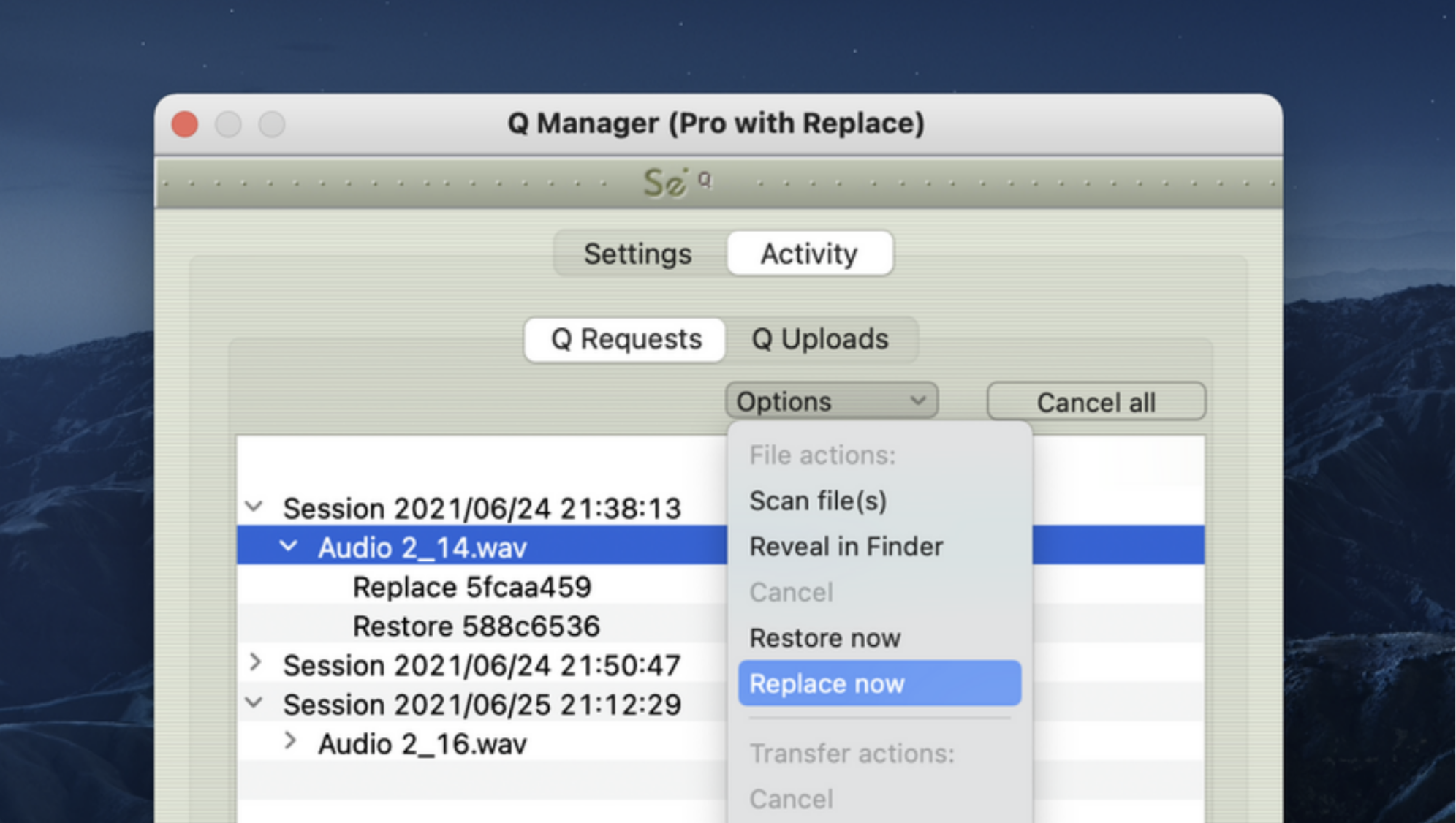Collapse Session 2021/06/25 21:12:29
The height and width of the screenshot is (823, 1456).
[x=254, y=703]
